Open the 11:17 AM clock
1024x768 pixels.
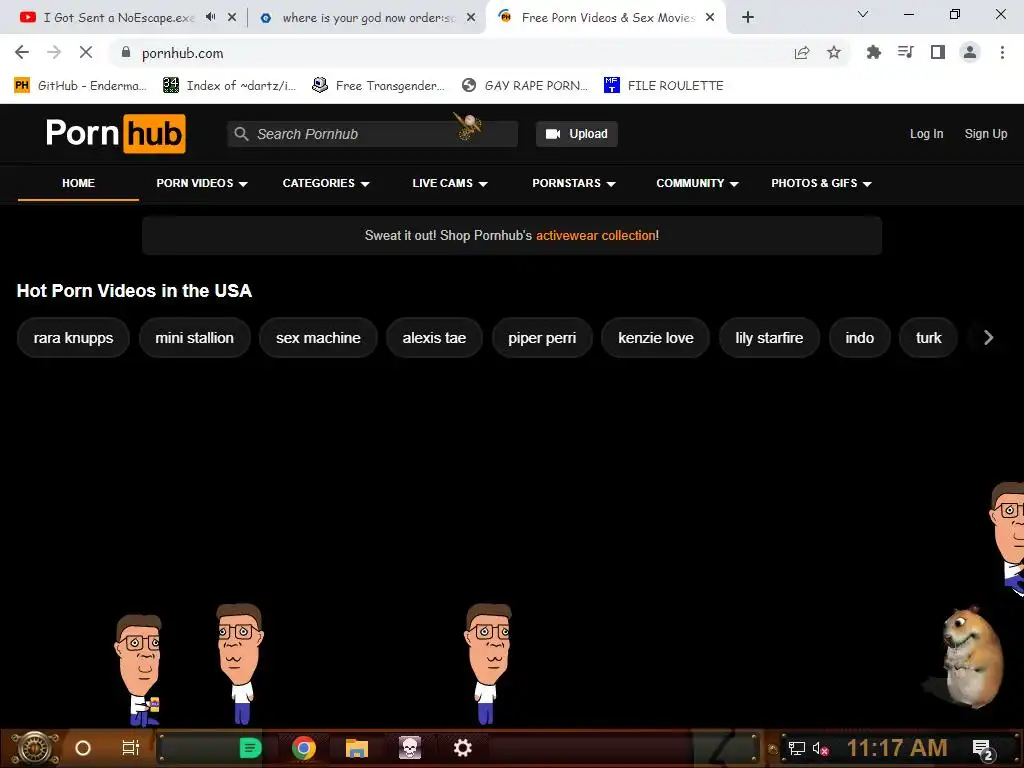(897, 748)
